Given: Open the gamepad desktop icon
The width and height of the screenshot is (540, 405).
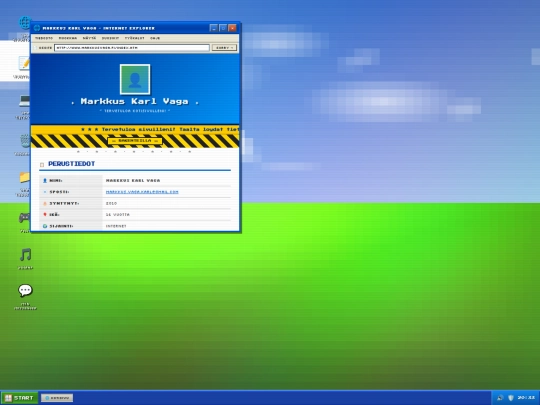Looking at the screenshot, I should (25, 218).
